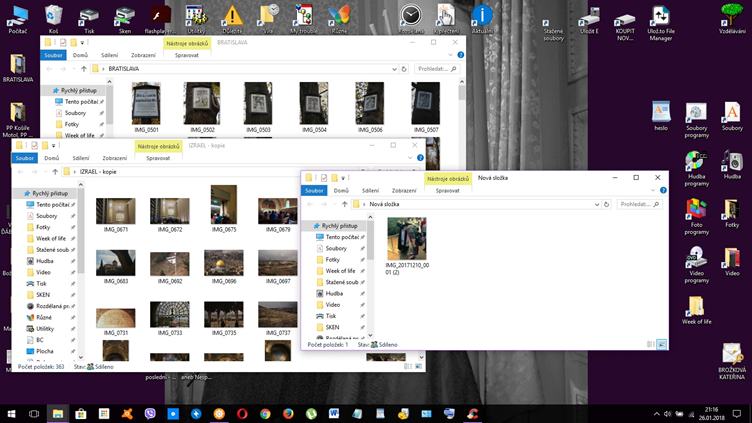
Task: Open the Domů tab in Nová složka window
Action: (x=341, y=190)
